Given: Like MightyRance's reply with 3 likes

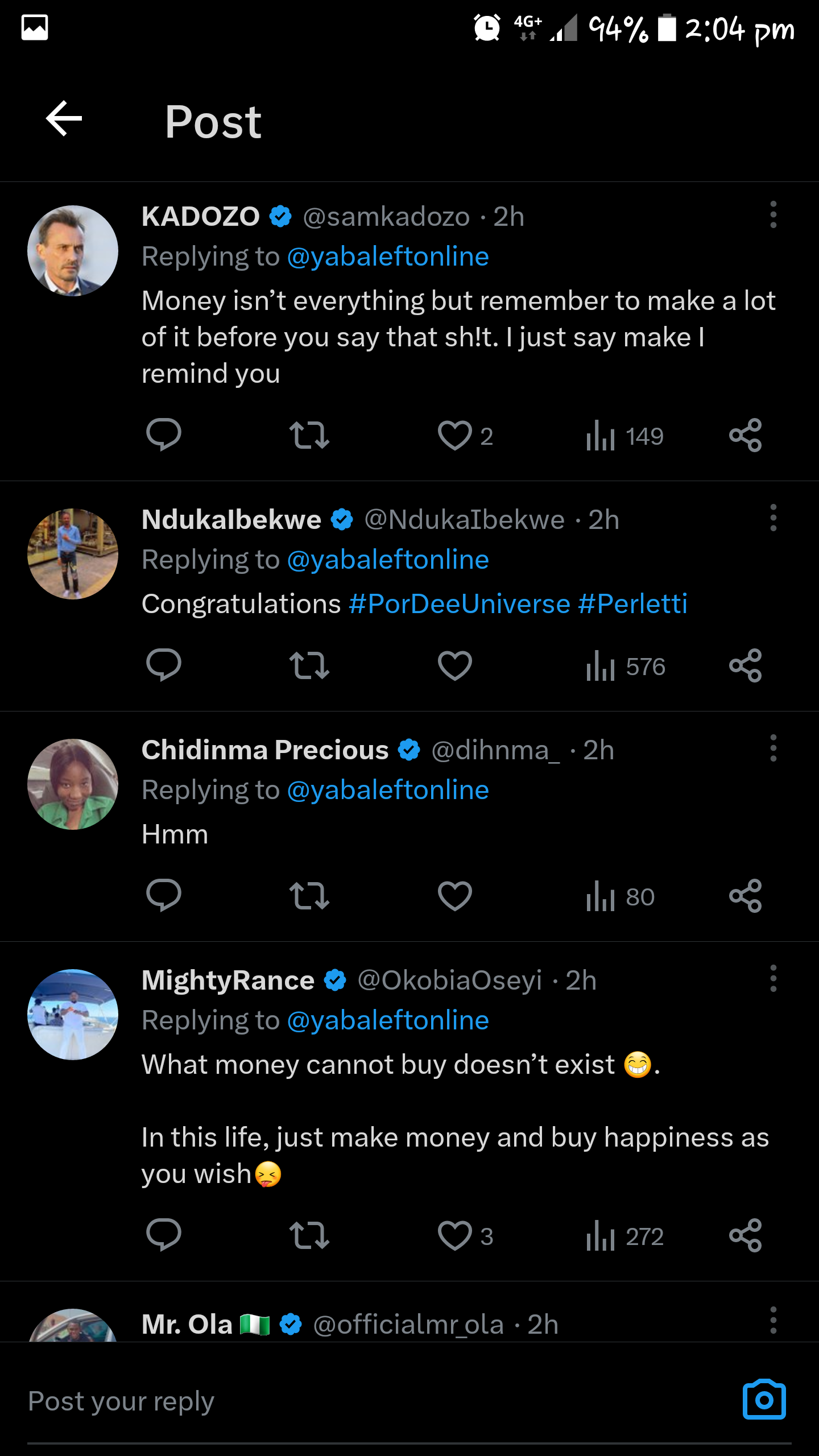Looking at the screenshot, I should 455,1235.
